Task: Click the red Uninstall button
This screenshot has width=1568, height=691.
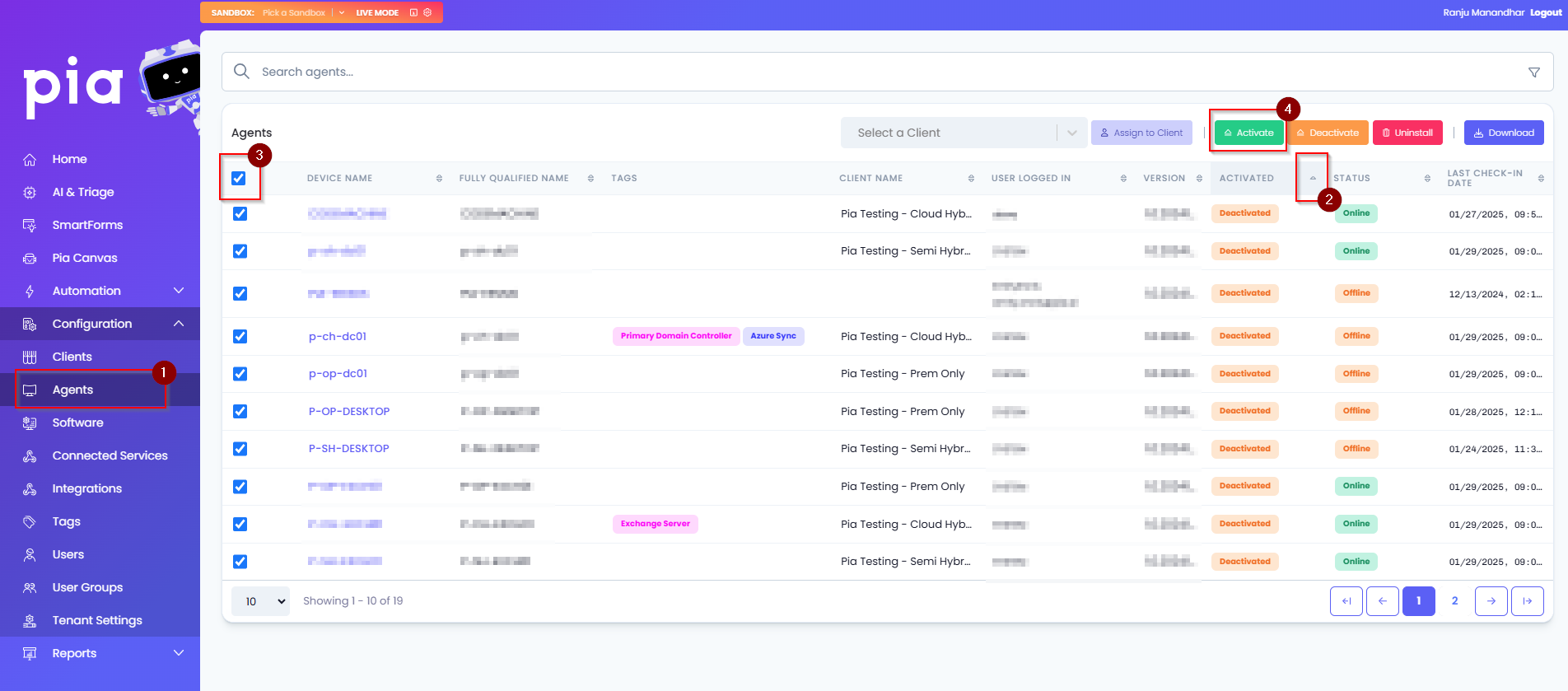Action: 1407,133
